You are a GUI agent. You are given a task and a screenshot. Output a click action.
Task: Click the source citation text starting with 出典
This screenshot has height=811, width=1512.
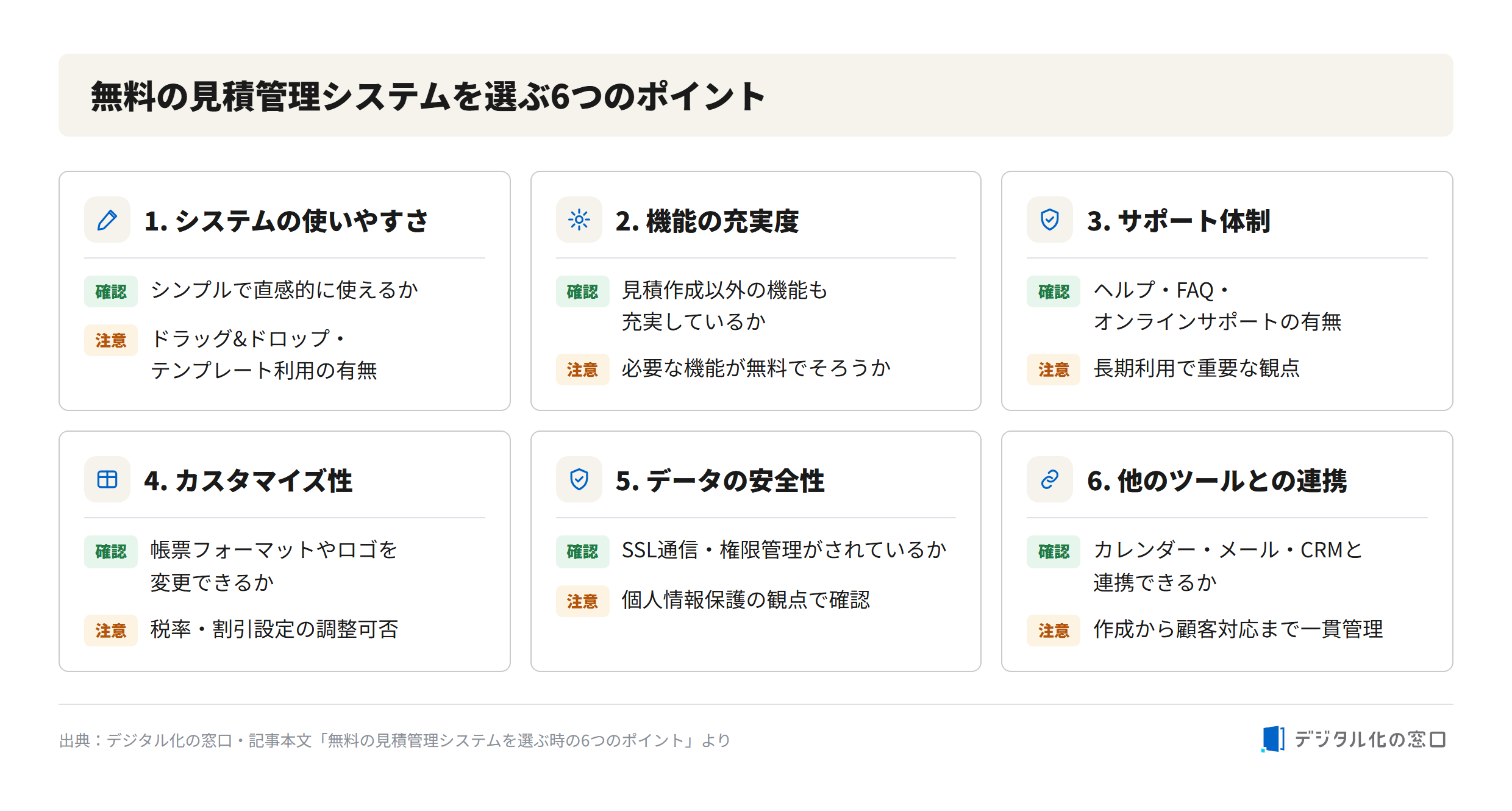click(x=394, y=740)
